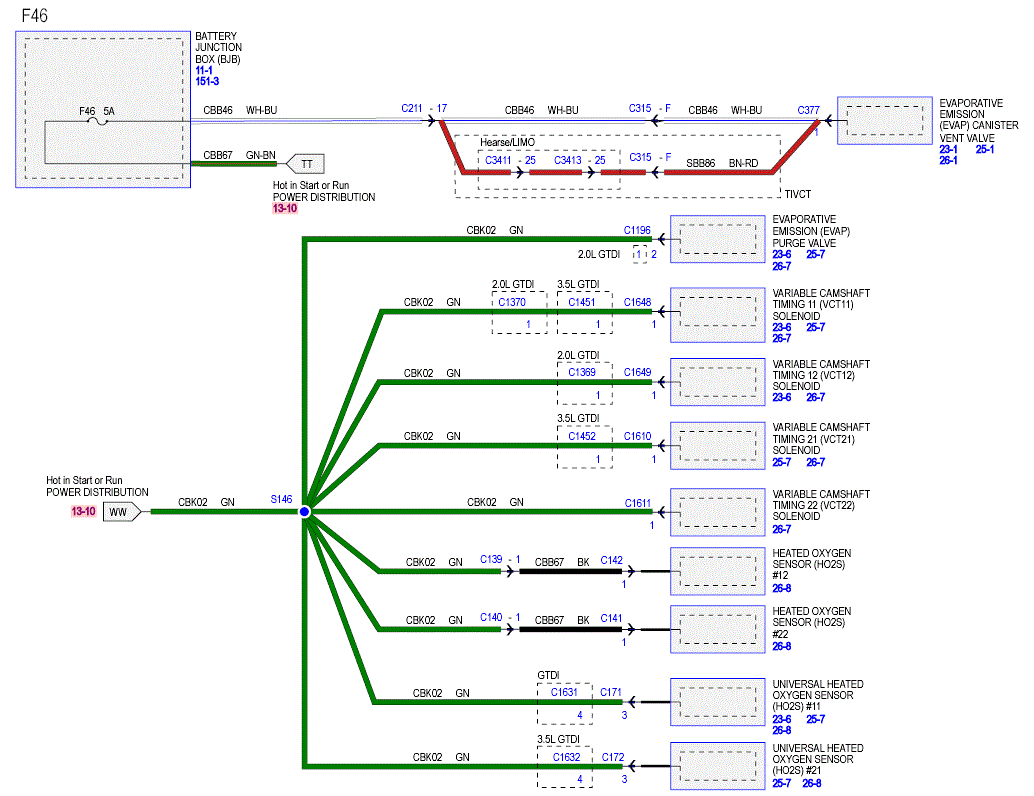Select connector label C1649
The height and width of the screenshot is (796, 1034).
click(x=638, y=372)
